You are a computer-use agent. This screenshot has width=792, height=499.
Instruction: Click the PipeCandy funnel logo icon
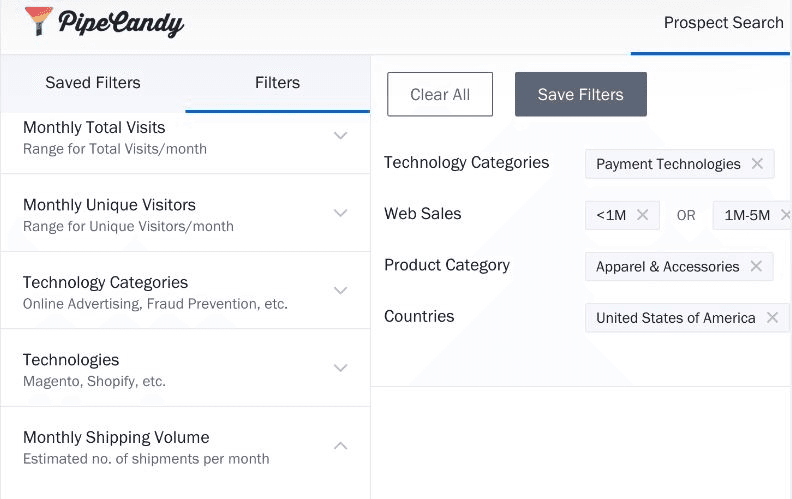(38, 21)
